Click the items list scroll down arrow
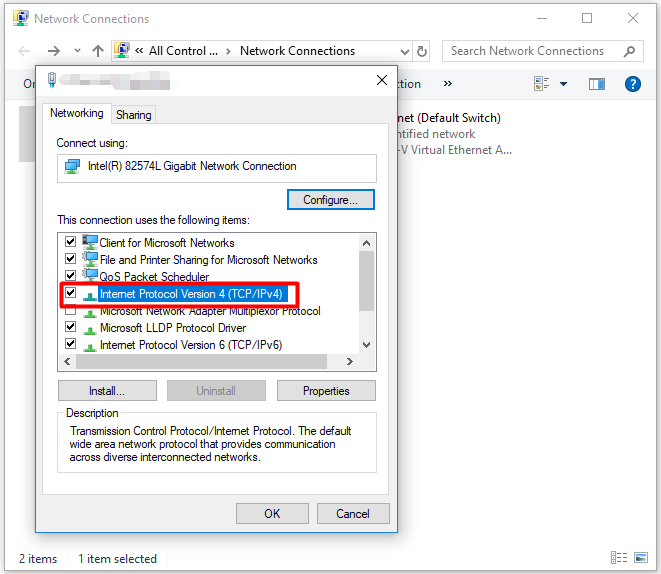661x574 pixels. 367,345
